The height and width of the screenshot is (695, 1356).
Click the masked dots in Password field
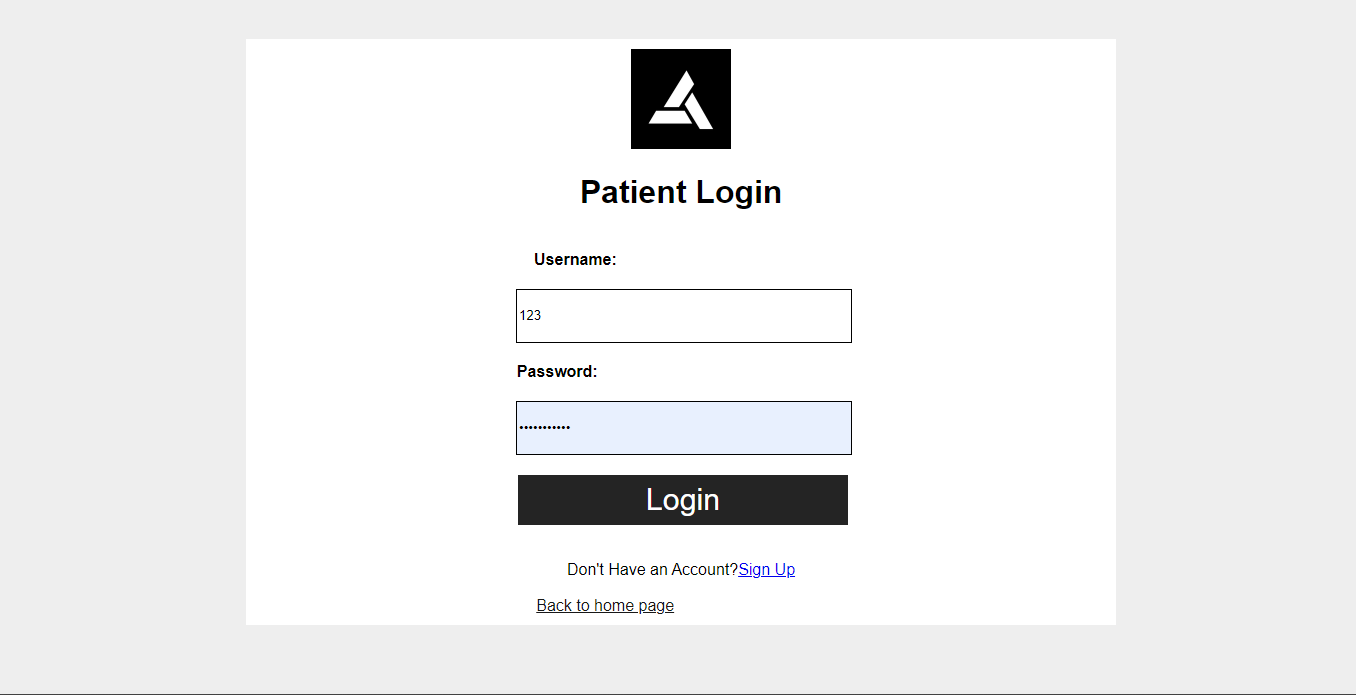tap(545, 428)
